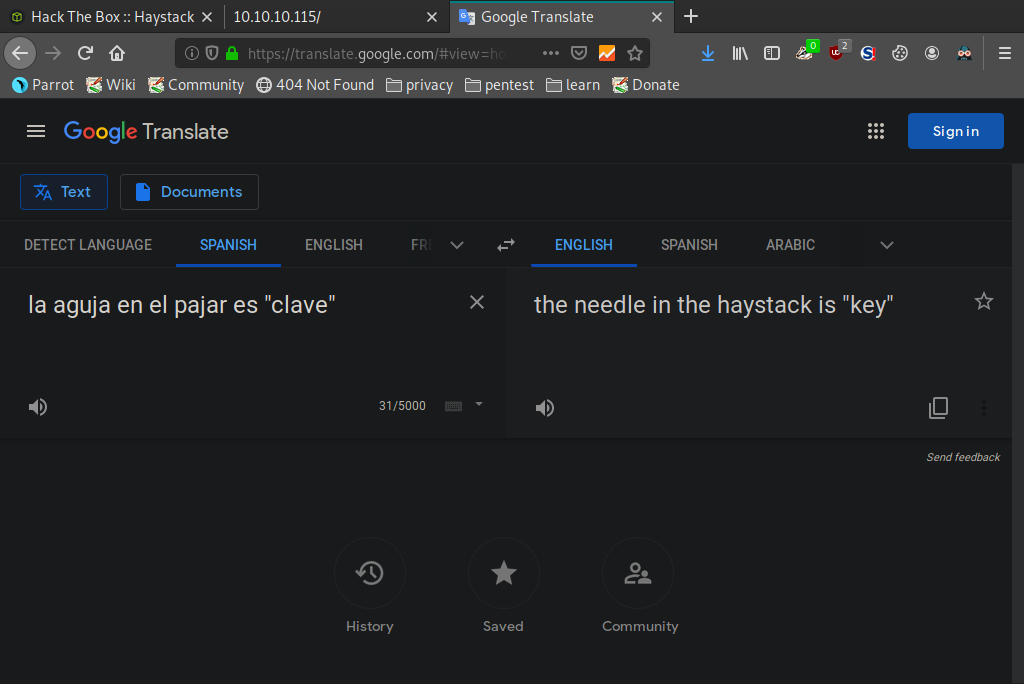Open a new browser tab
This screenshot has width=1024, height=684.
pyautogui.click(x=691, y=16)
